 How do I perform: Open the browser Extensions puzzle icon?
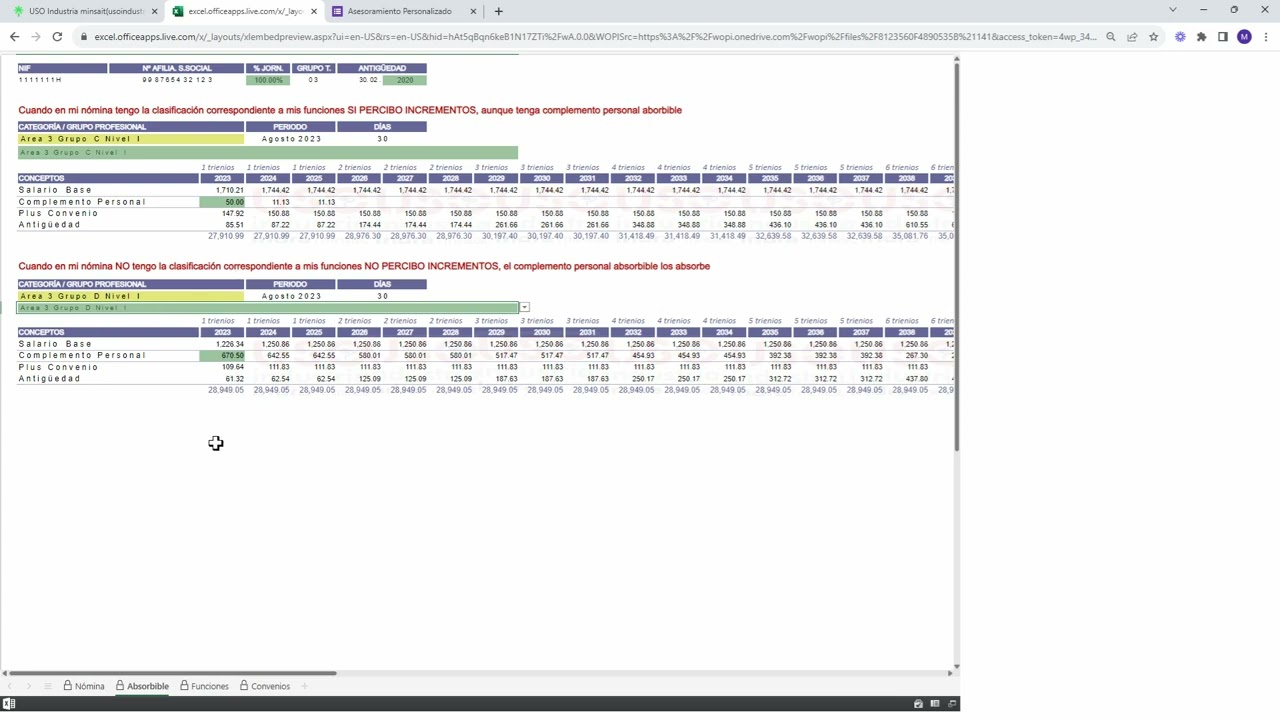click(1201, 37)
